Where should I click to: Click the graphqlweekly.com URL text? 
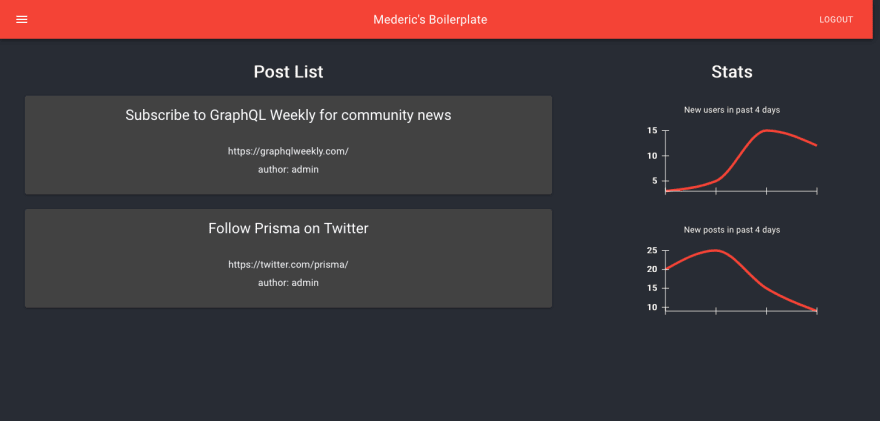coord(288,151)
